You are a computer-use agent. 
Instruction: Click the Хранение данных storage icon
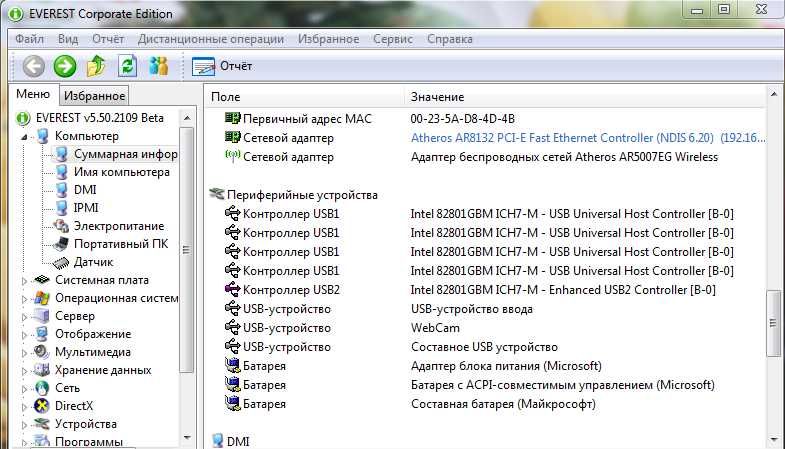(x=42, y=370)
